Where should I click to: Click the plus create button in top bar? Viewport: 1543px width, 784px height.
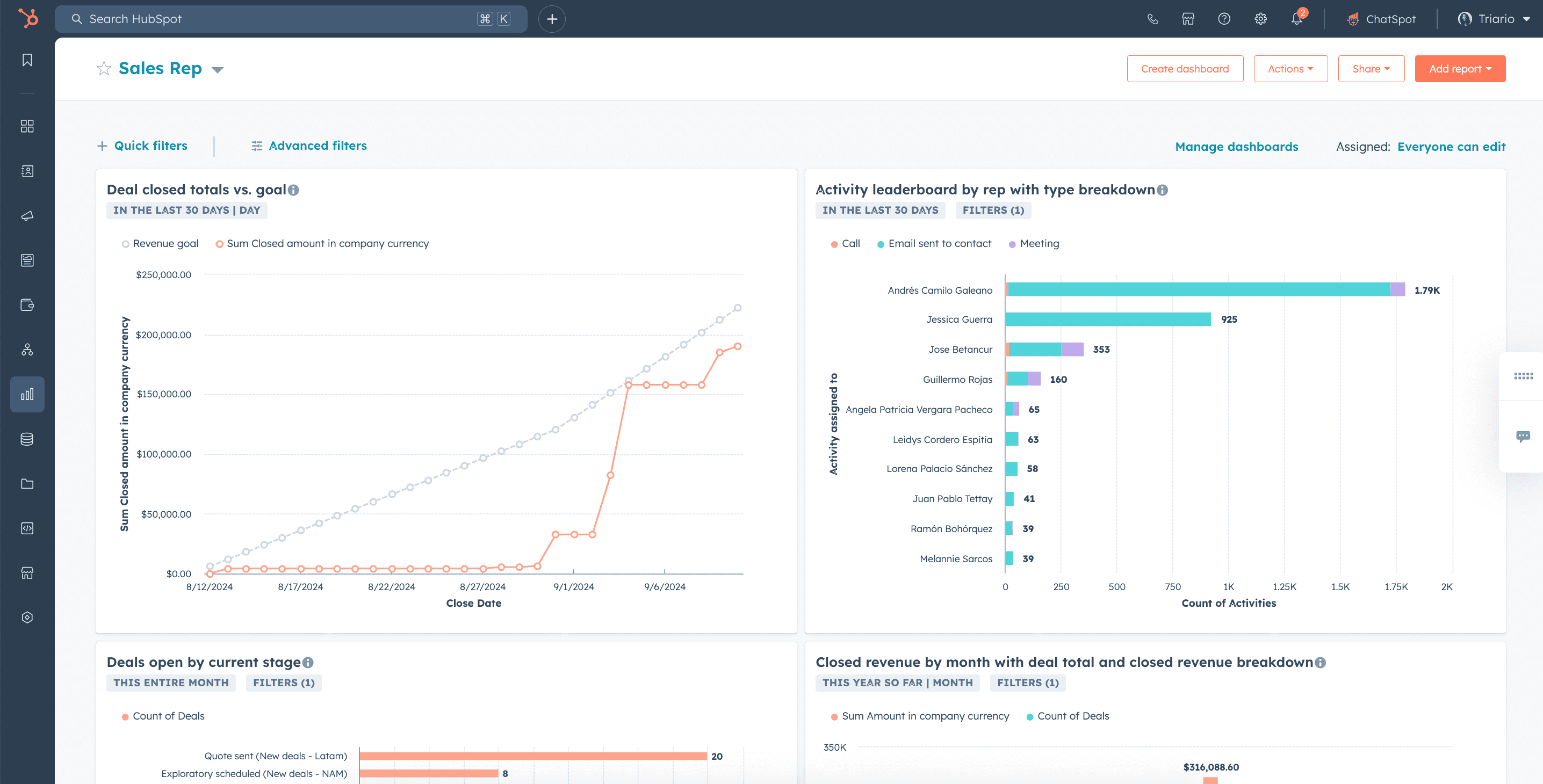pos(552,19)
